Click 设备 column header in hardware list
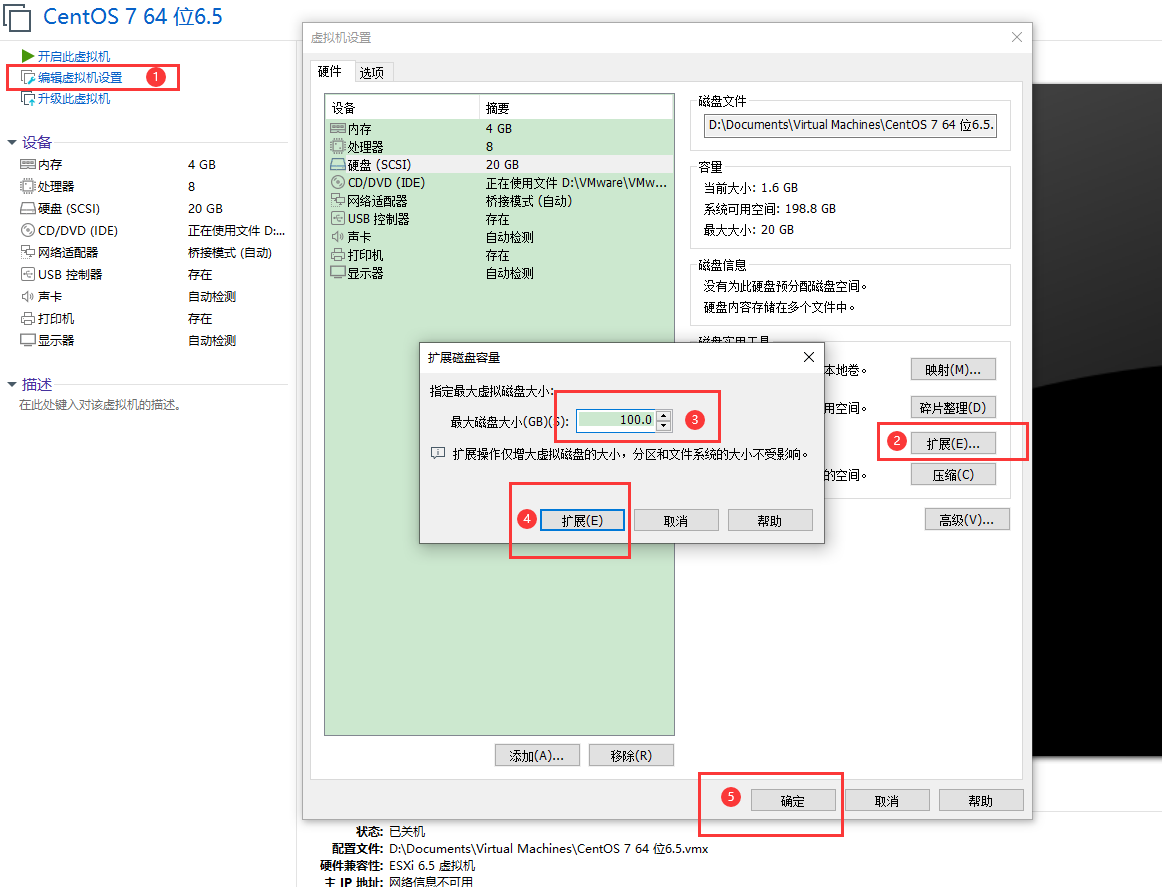Viewport: 1162px width, 887px height. point(402,107)
